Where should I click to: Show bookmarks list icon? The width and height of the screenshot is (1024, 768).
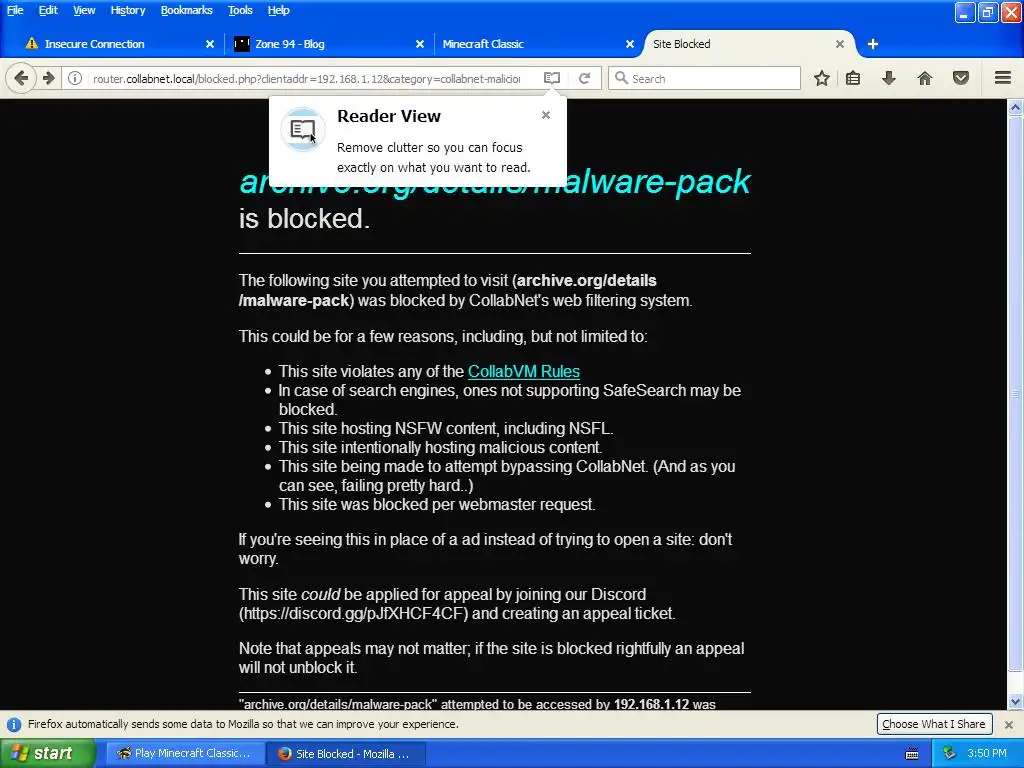[x=853, y=78]
